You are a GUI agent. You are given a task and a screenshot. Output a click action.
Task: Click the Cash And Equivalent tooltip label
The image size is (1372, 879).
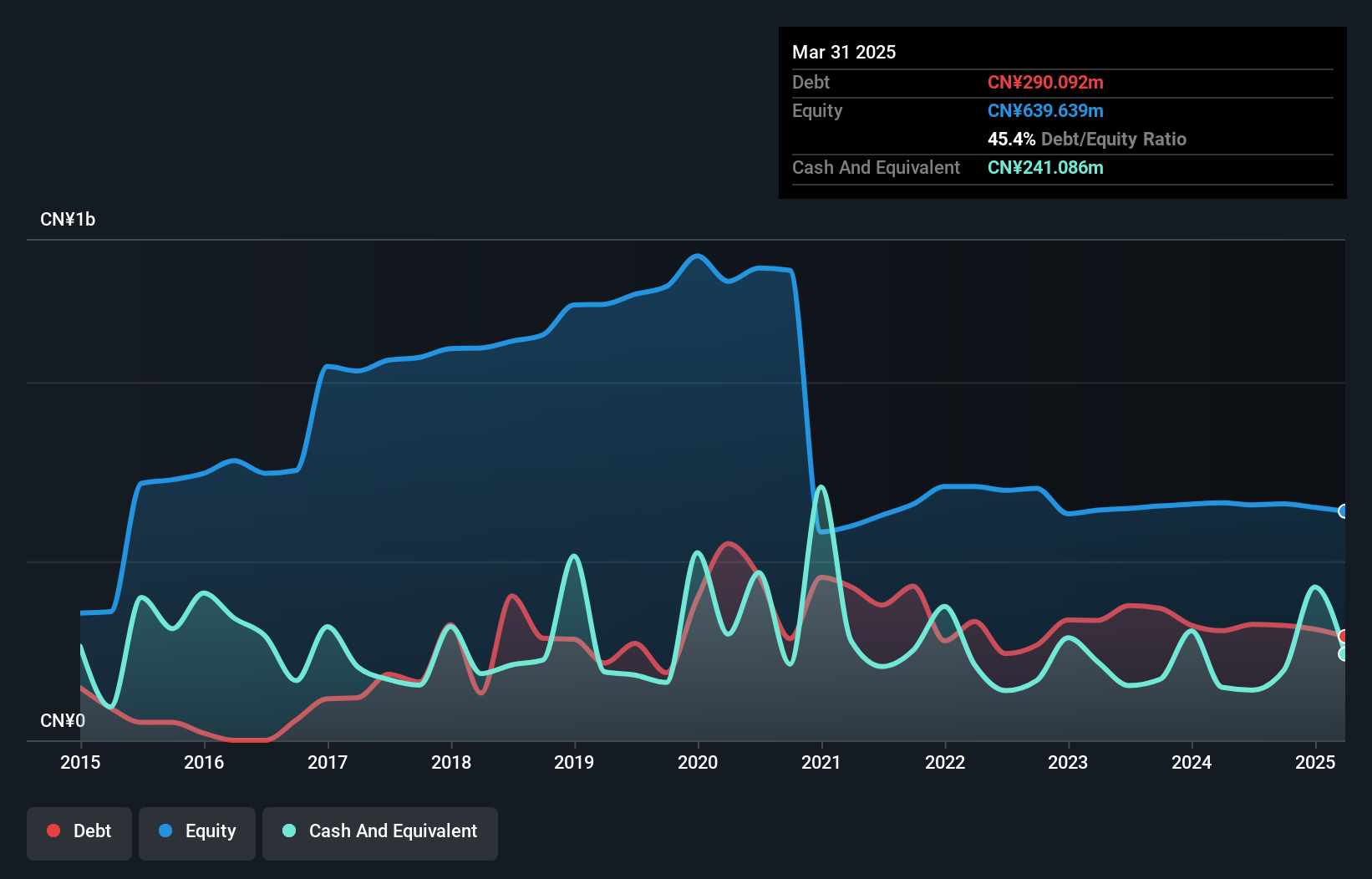(876, 167)
